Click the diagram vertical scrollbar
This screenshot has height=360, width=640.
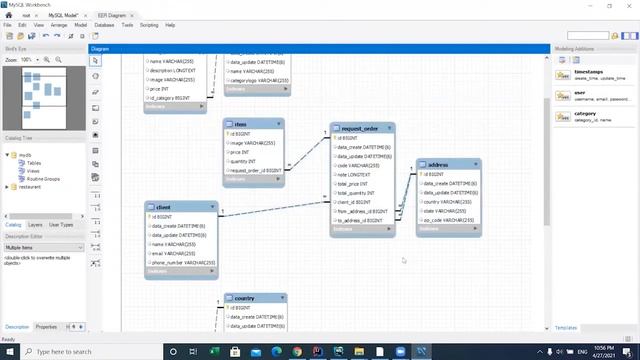547,162
